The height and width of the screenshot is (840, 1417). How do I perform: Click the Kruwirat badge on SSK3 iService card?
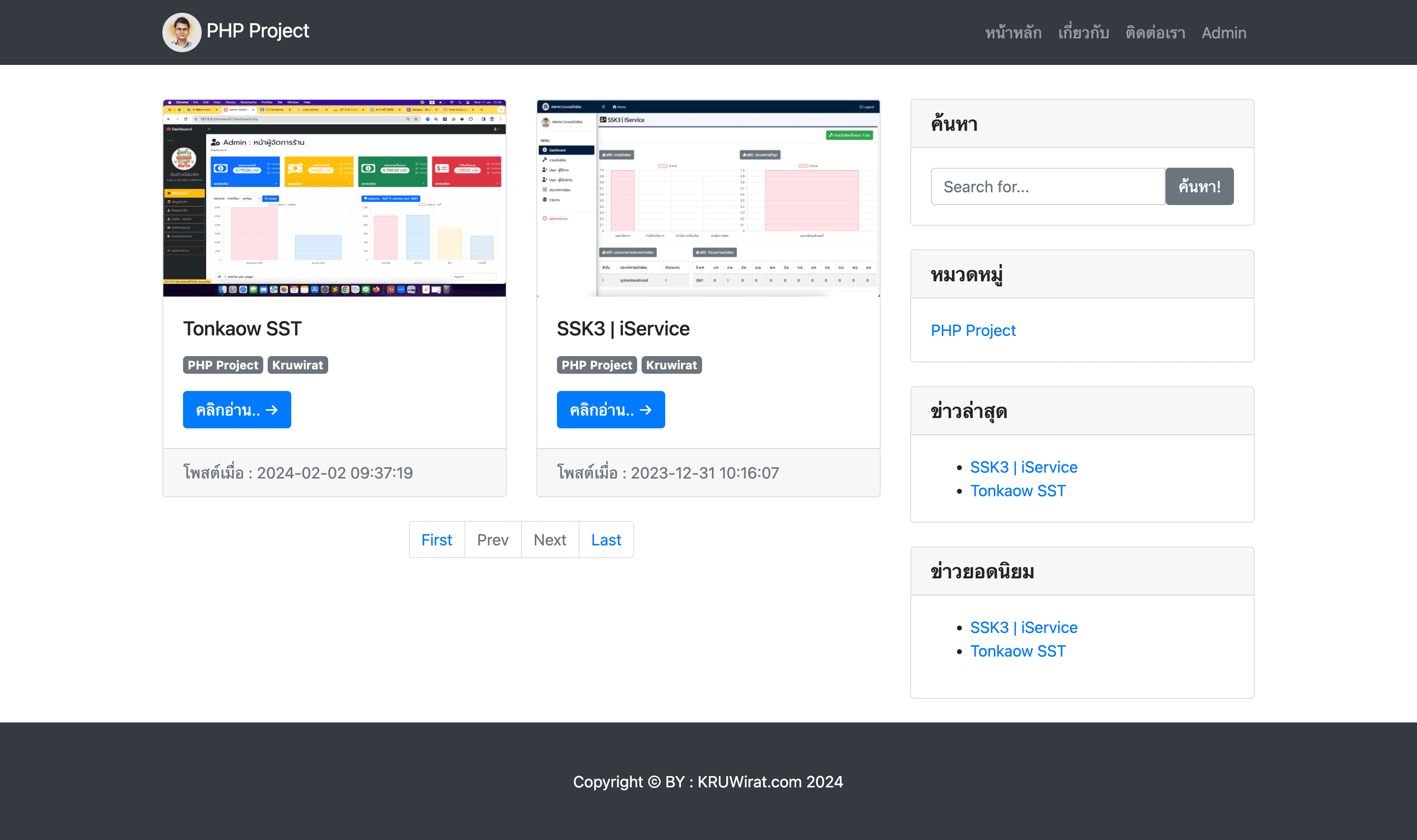[x=671, y=365]
